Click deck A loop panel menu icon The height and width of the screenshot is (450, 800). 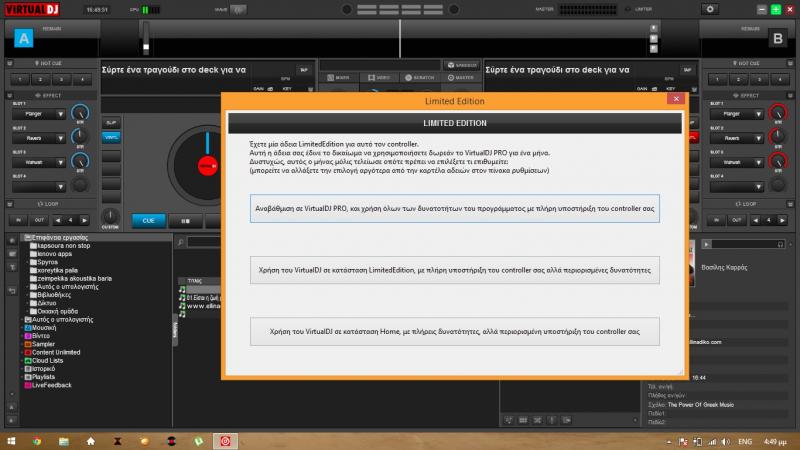pos(10,204)
